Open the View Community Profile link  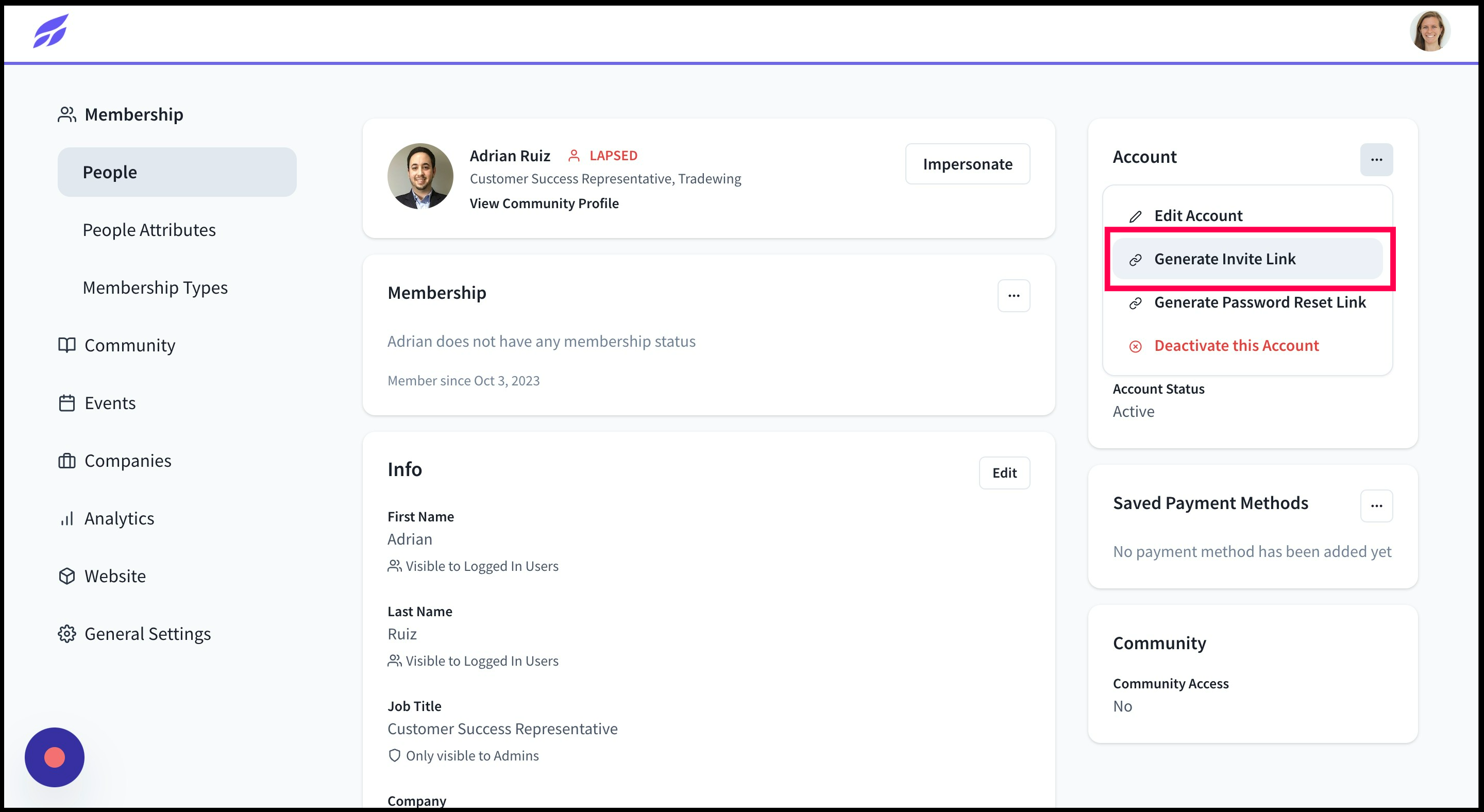click(x=544, y=204)
